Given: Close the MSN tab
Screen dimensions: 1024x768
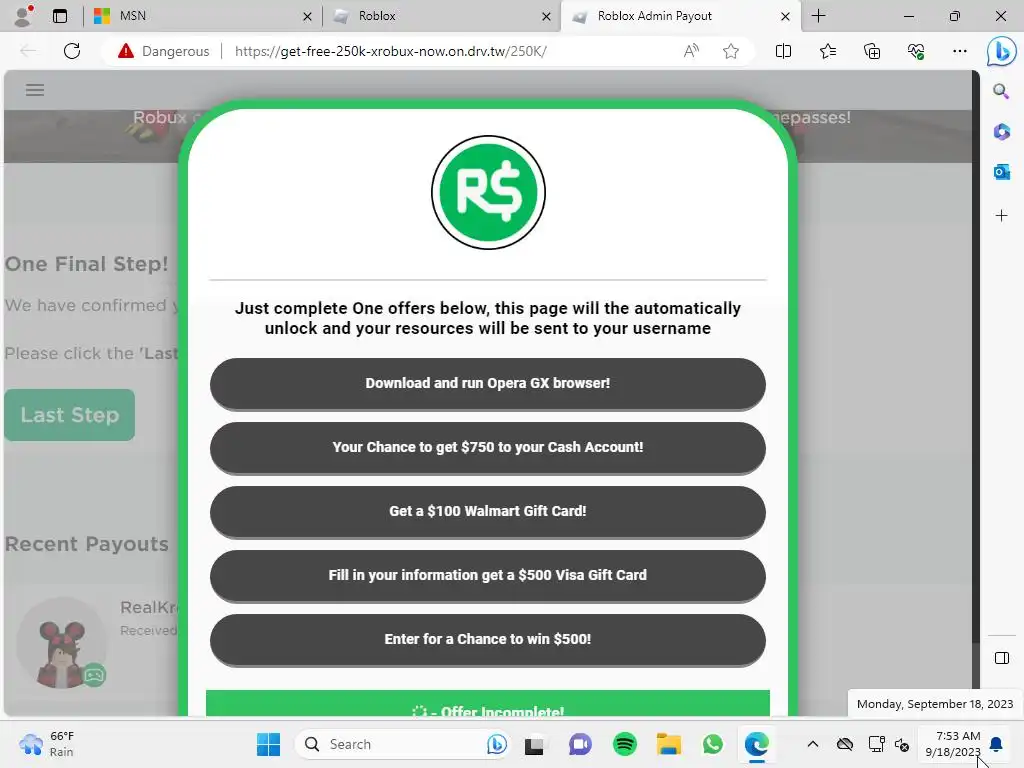Looking at the screenshot, I should pos(307,16).
